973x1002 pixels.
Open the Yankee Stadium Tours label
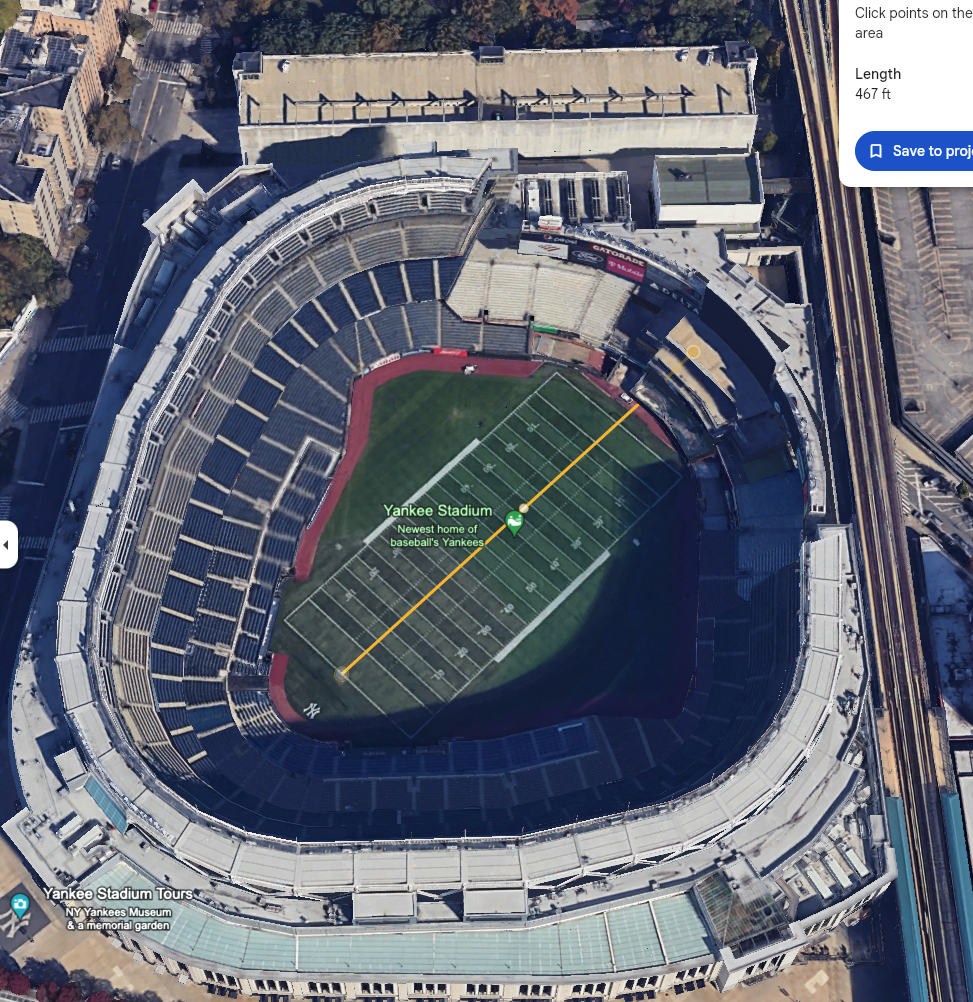pyautogui.click(x=118, y=893)
